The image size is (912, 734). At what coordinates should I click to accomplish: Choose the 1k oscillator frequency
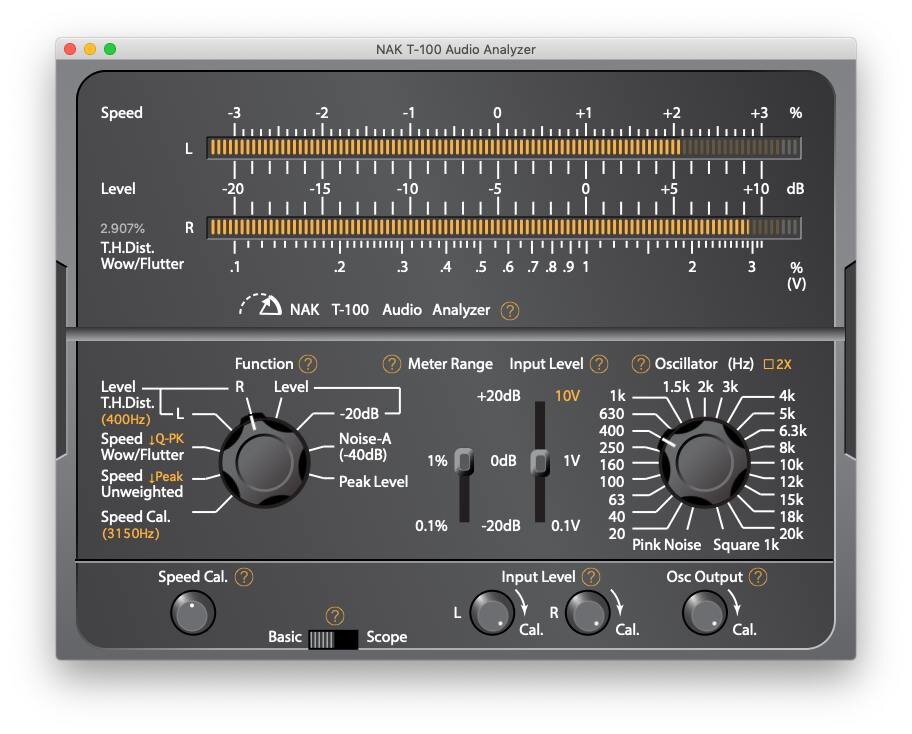pyautogui.click(x=617, y=396)
